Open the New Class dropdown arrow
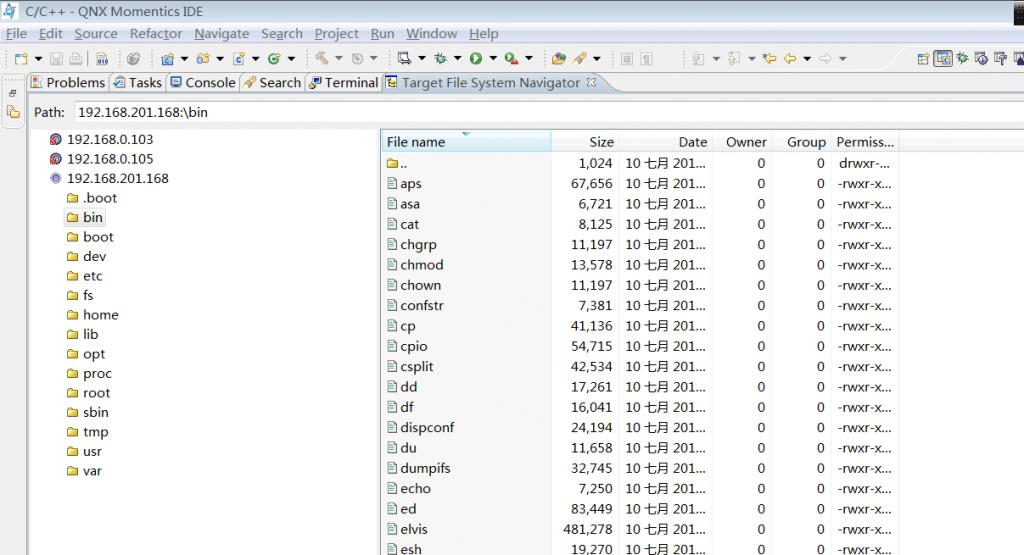Screen dimensions: 1024x555 click(291, 59)
